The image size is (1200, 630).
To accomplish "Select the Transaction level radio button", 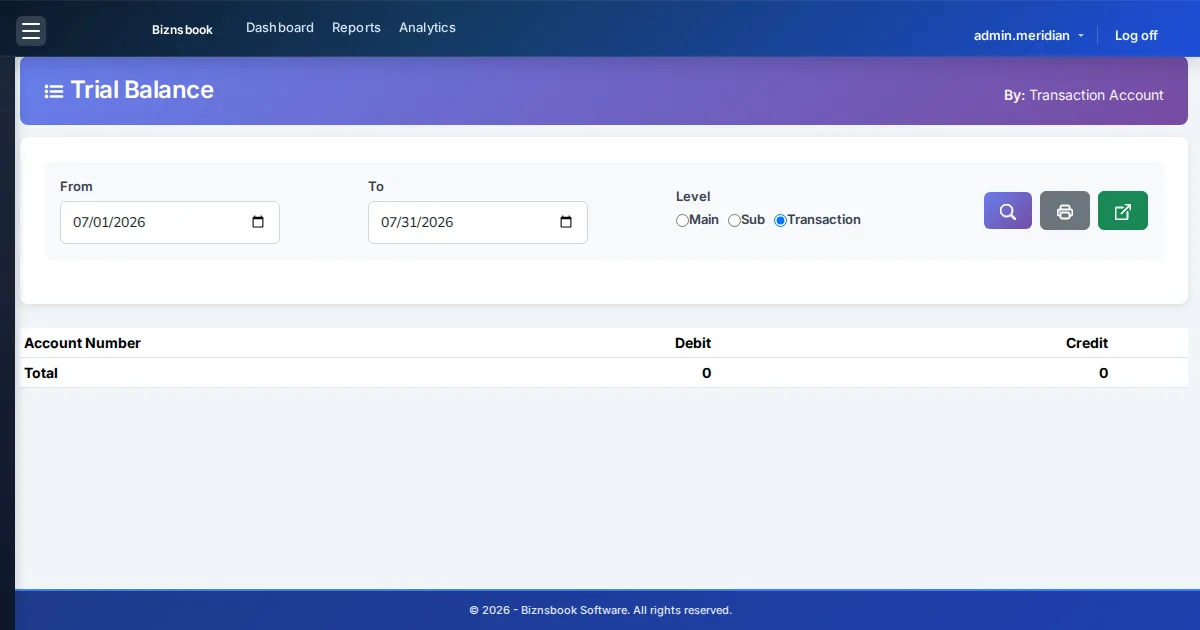I will 781,220.
